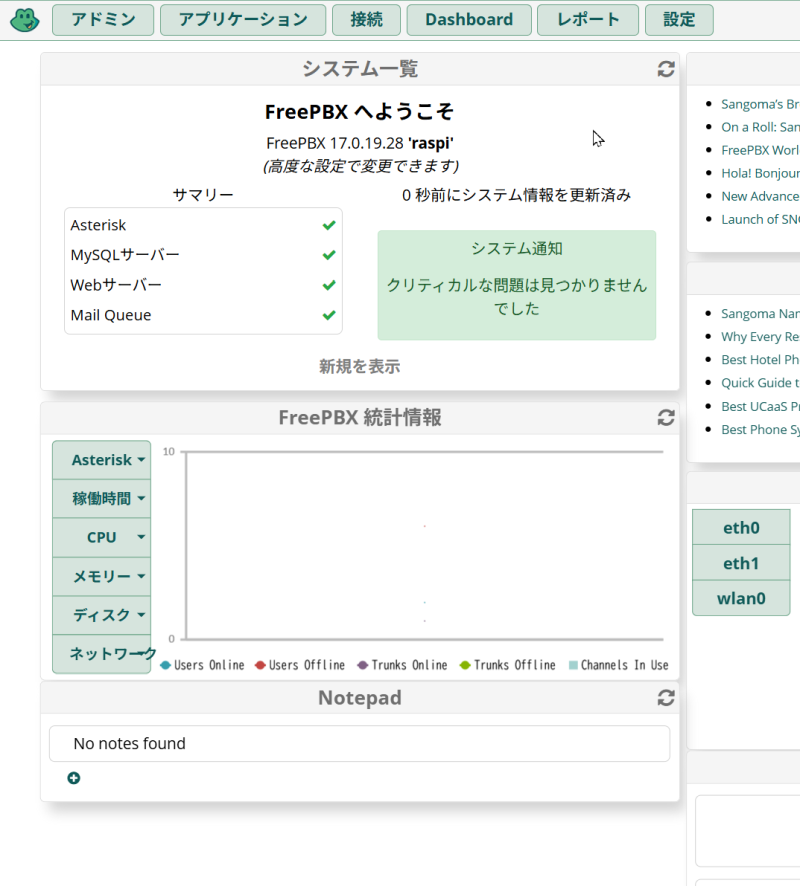
Task: Click the FreePBX frog logo
Action: coord(25,20)
